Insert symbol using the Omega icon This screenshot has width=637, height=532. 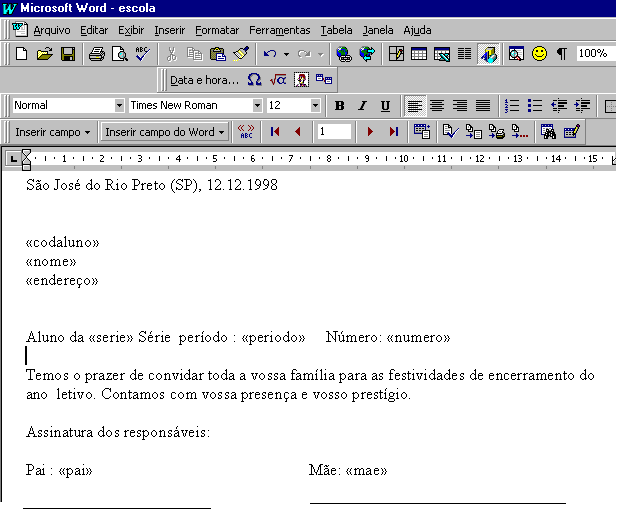coord(254,80)
